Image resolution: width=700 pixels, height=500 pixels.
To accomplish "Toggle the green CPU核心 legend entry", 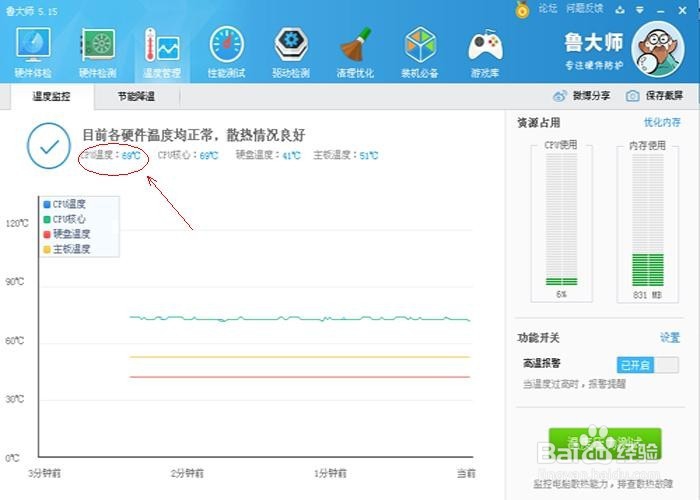I will coord(65,219).
